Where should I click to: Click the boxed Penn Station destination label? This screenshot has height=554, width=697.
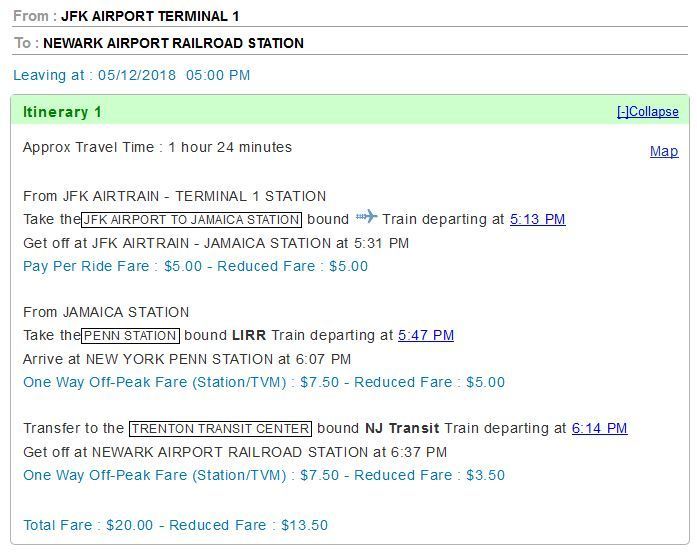tap(131, 336)
